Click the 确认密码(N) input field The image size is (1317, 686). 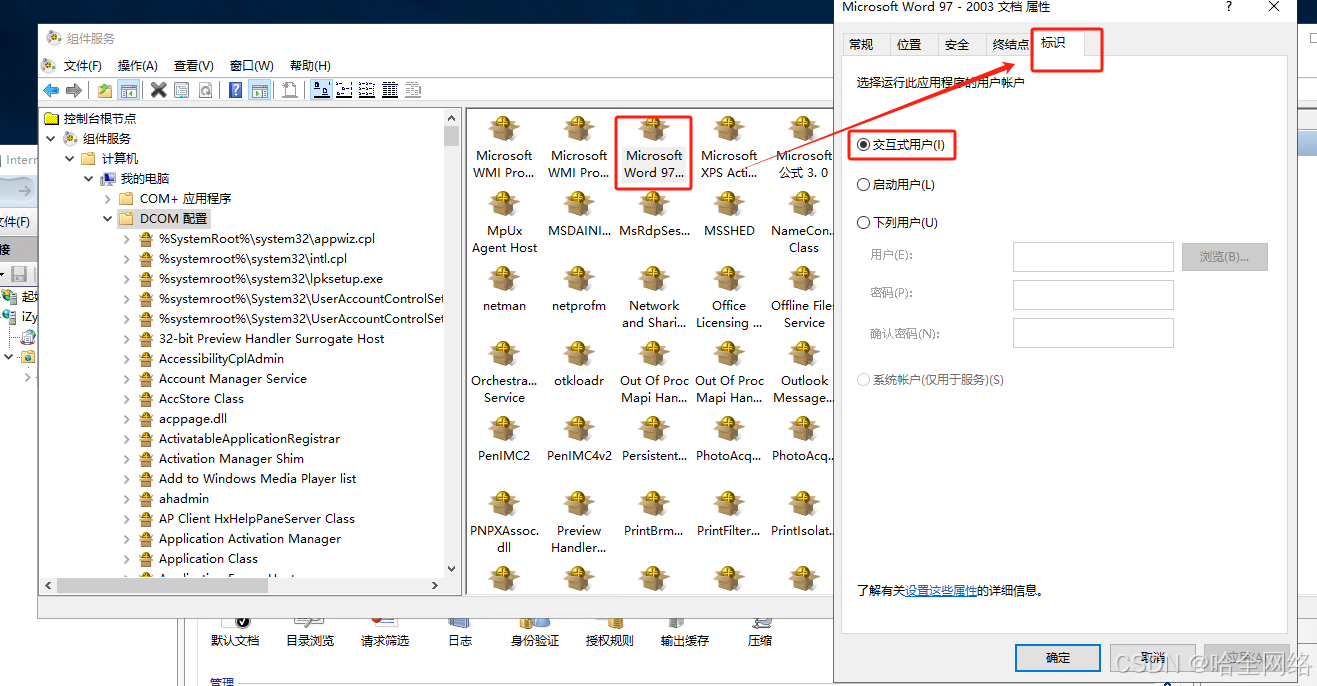click(x=1093, y=333)
